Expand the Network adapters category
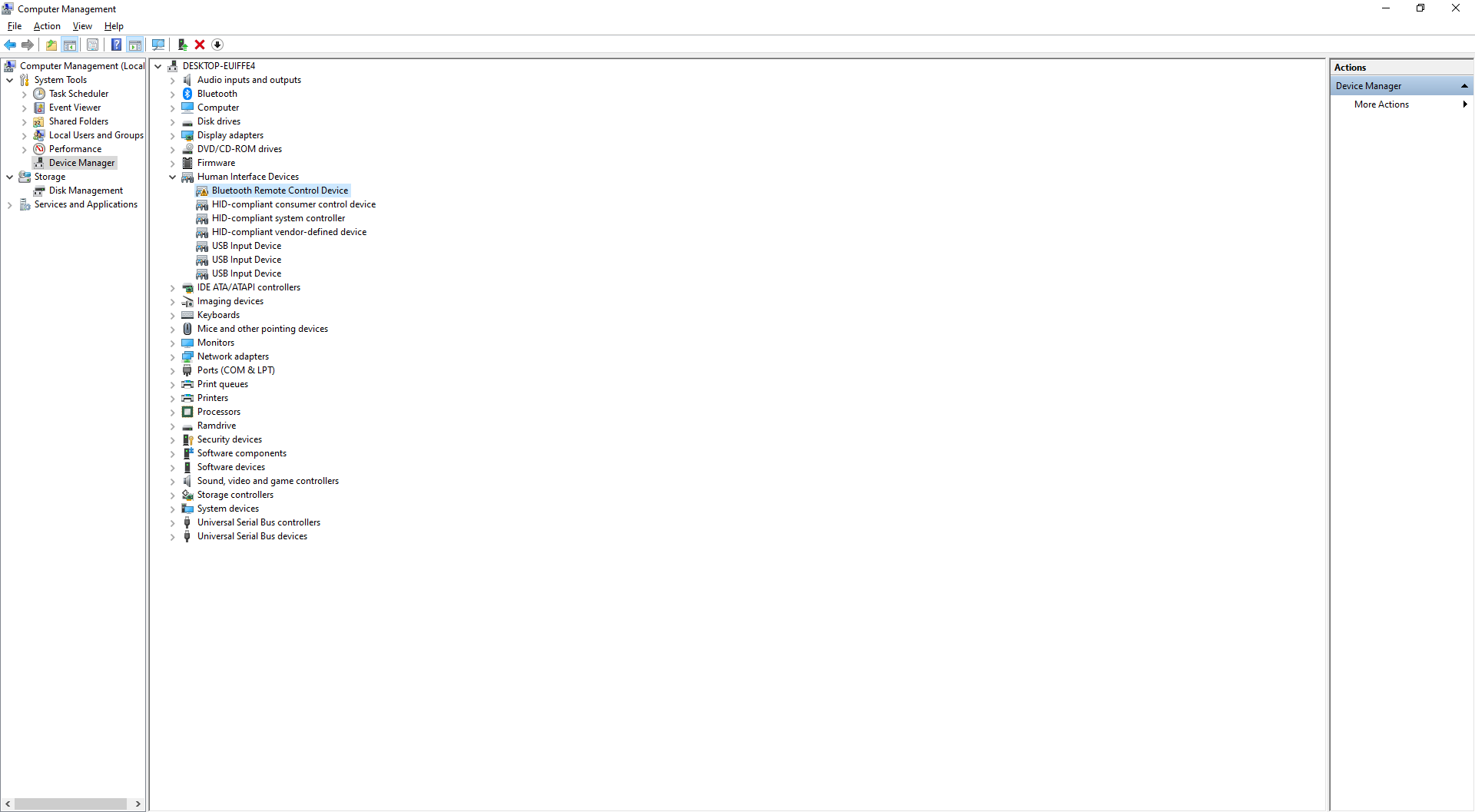Image resolution: width=1475 pixels, height=812 pixels. 172,356
